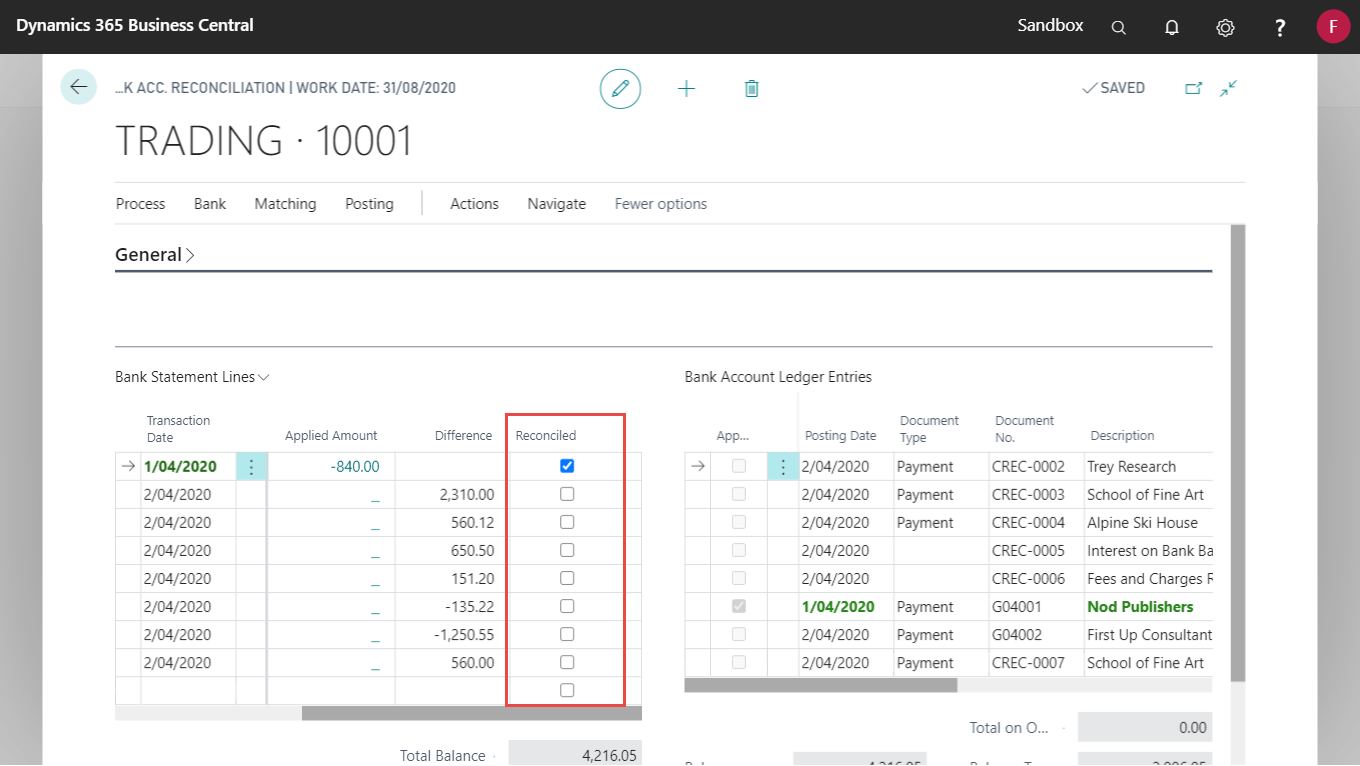This screenshot has height=766, width=1360.
Task: Go back using the back arrow
Action: pos(78,87)
